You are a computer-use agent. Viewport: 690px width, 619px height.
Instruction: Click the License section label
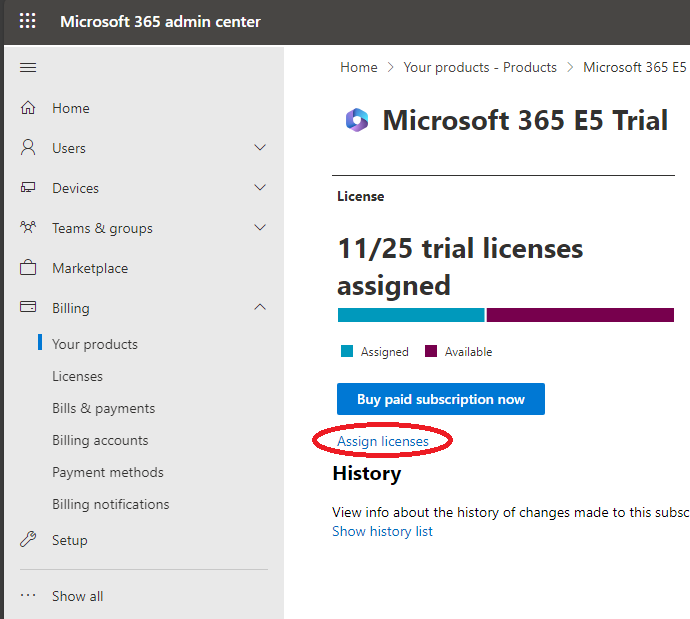pyautogui.click(x=360, y=196)
